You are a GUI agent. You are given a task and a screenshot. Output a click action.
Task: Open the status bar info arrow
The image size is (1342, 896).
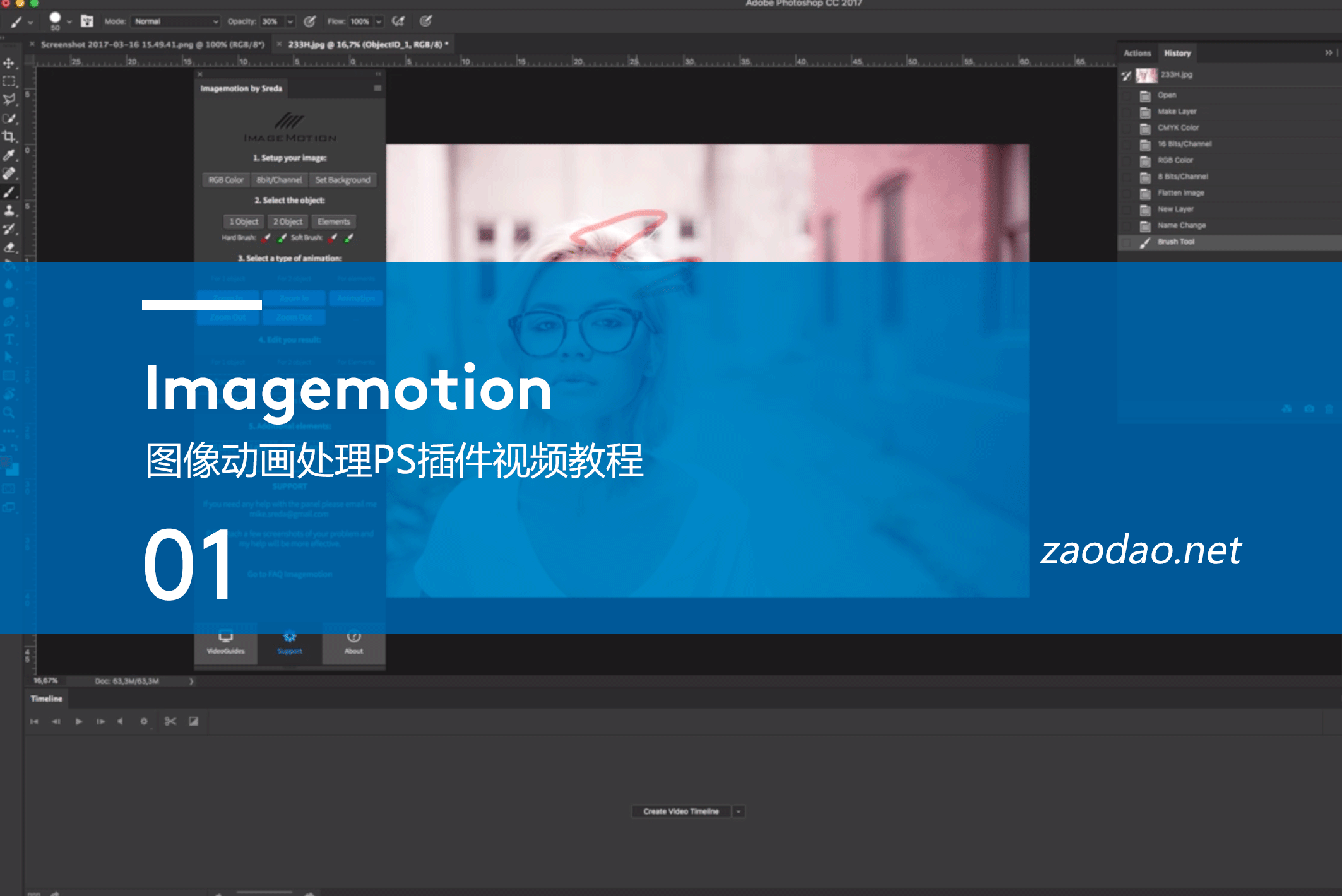[191, 681]
